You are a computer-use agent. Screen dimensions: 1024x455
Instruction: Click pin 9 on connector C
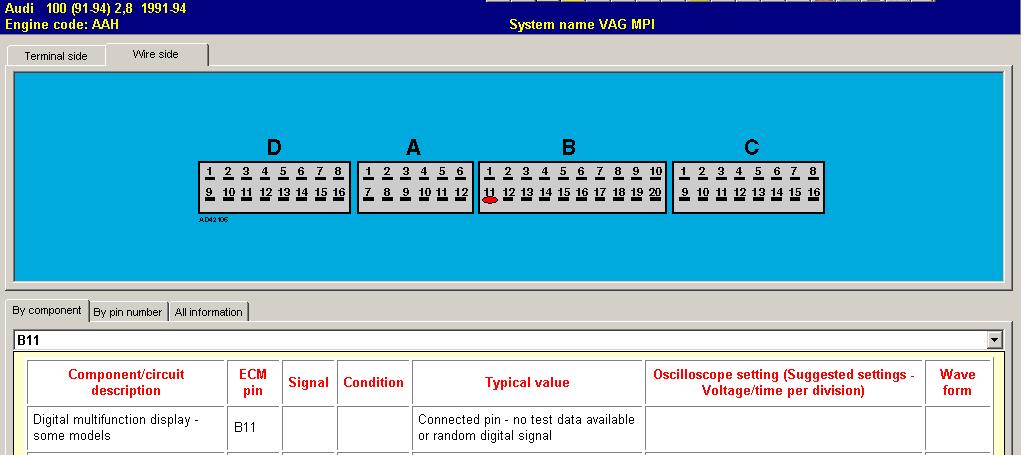pos(684,194)
